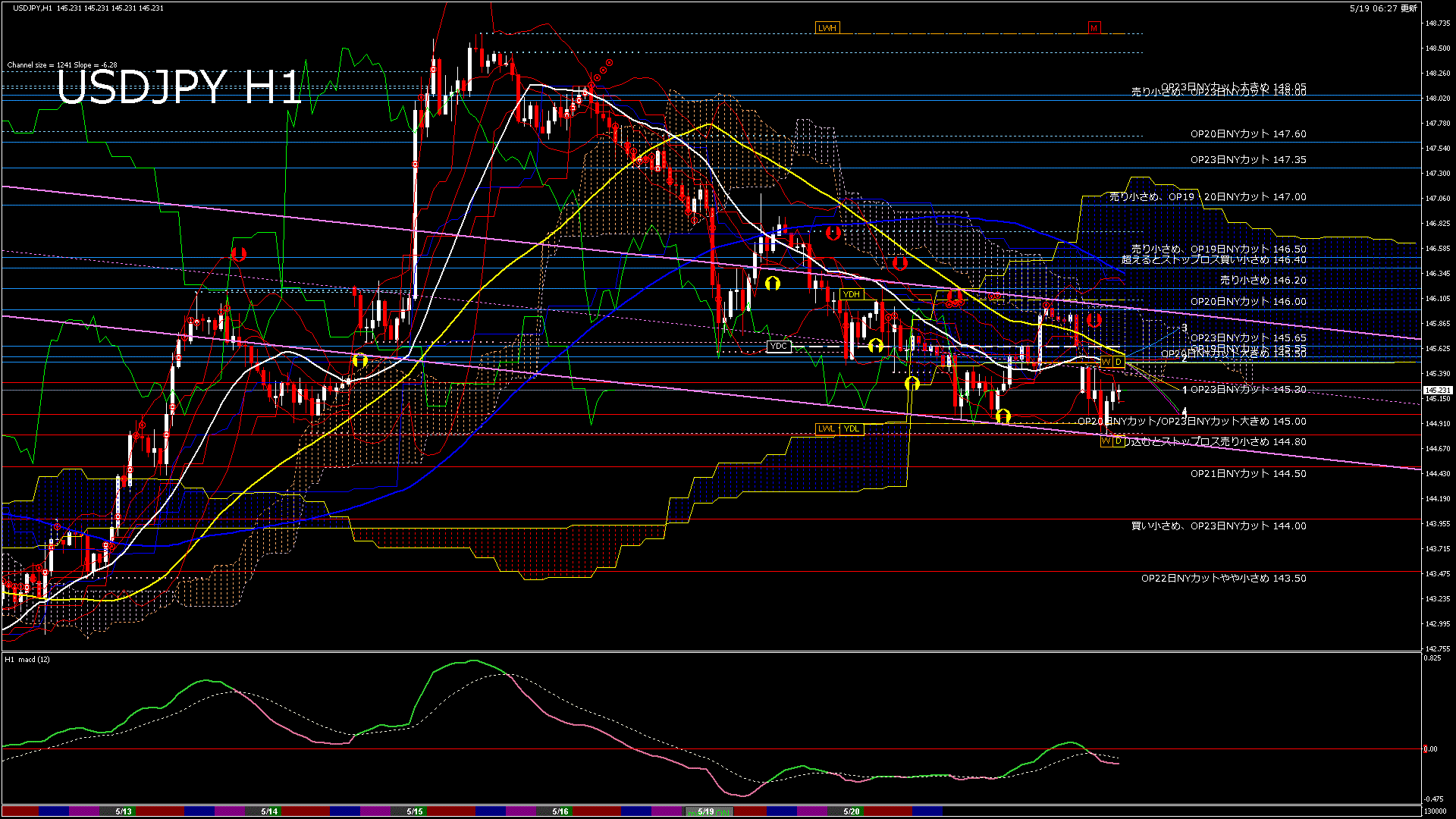This screenshot has height=819, width=1456.
Task: Select the white YDC level label
Action: 778,347
